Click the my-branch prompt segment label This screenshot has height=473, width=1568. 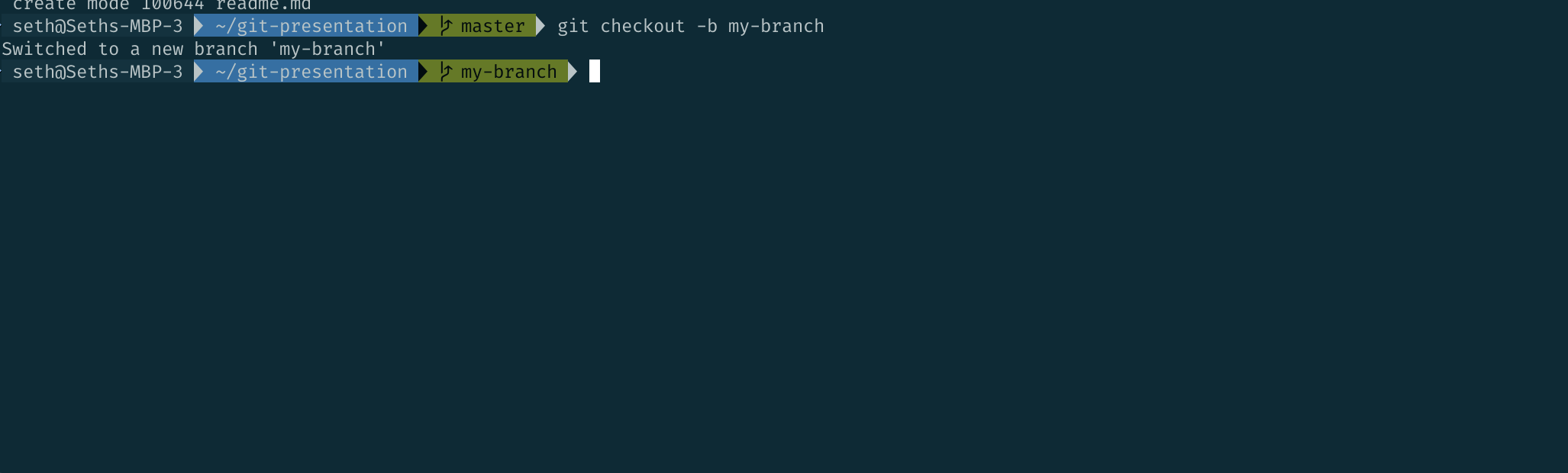[508, 72]
